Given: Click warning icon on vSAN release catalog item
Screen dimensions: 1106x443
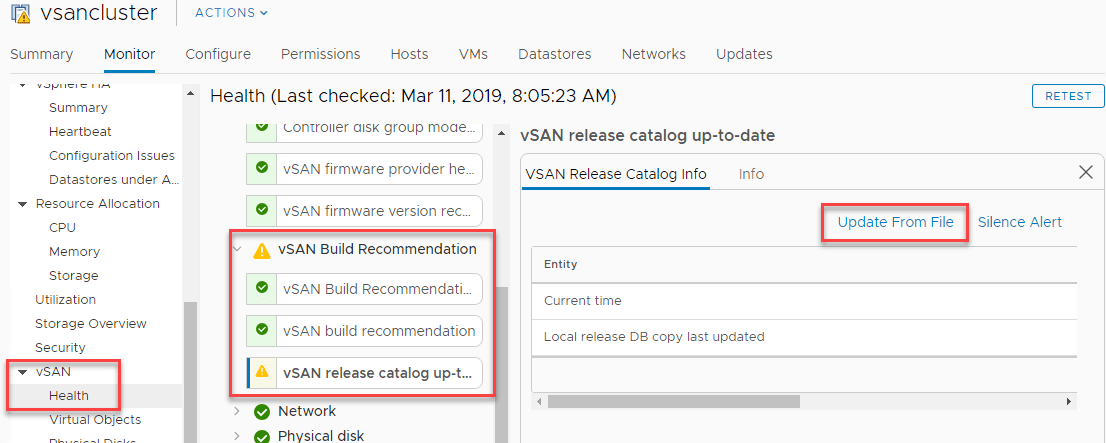Looking at the screenshot, I should click(x=262, y=371).
